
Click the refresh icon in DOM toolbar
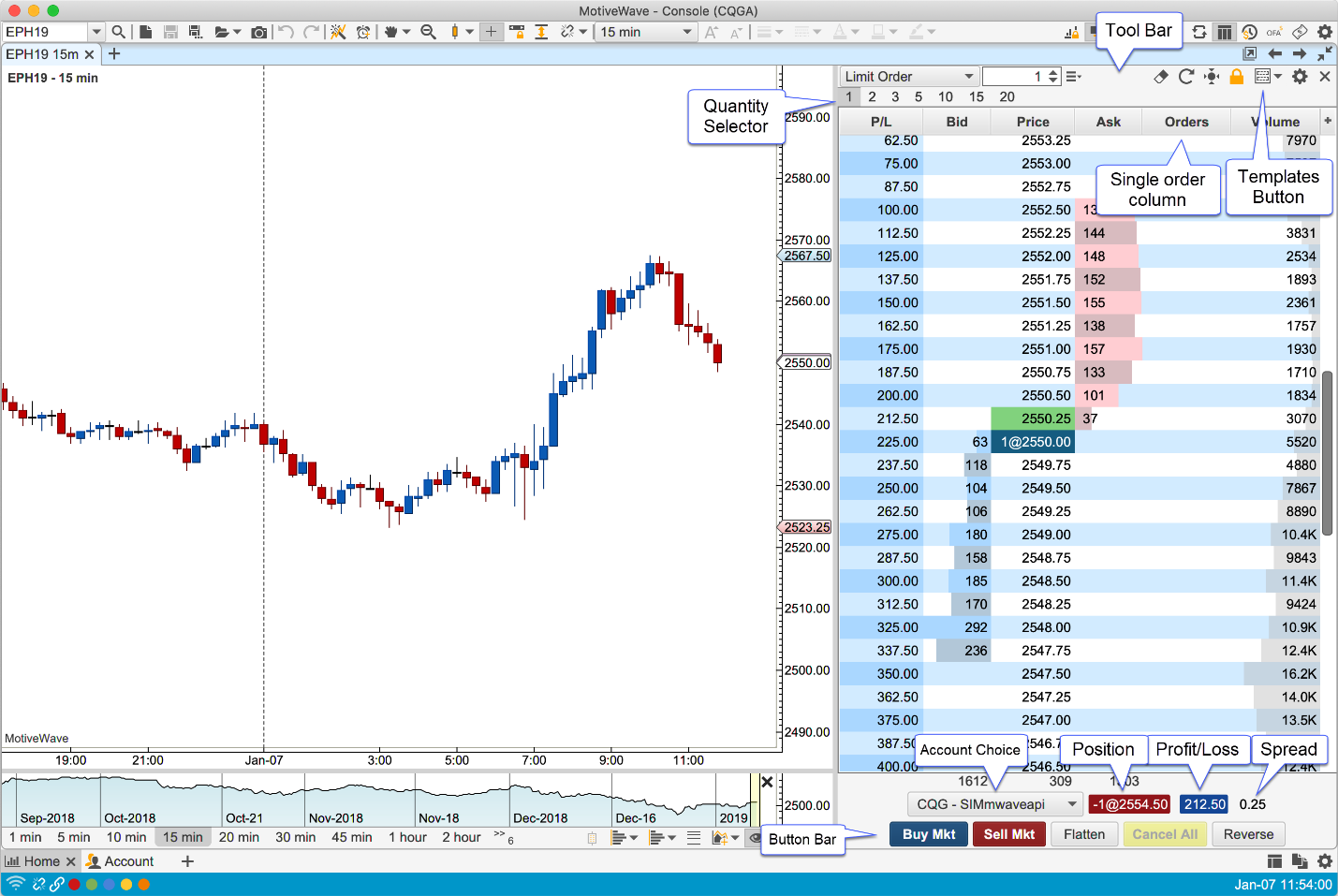coord(1186,77)
